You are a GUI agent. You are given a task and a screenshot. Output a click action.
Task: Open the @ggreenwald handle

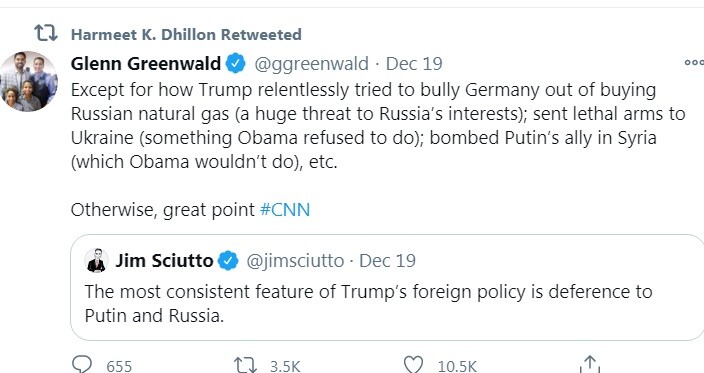pyautogui.click(x=312, y=64)
